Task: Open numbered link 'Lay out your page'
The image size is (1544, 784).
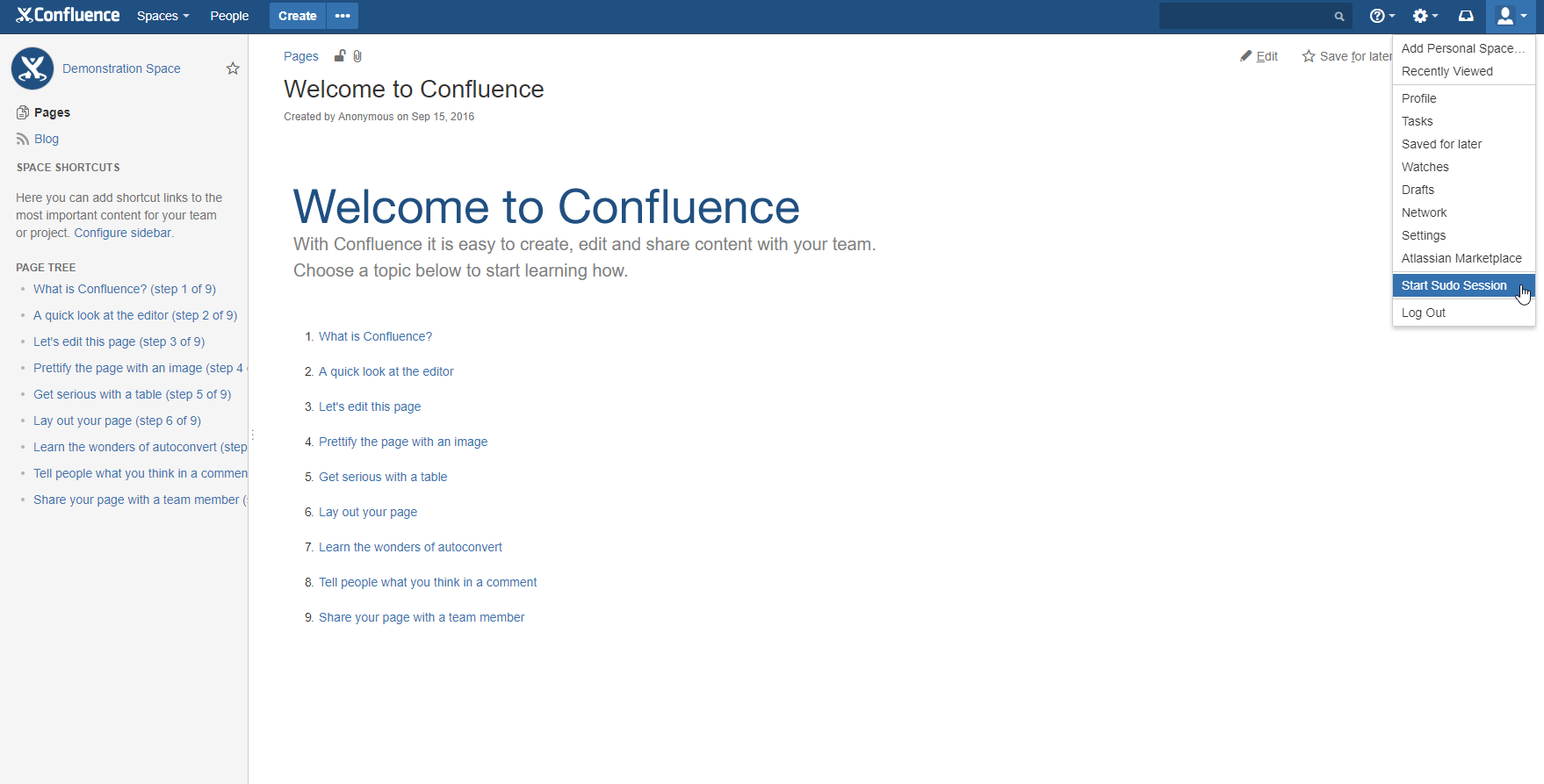Action: 368,512
